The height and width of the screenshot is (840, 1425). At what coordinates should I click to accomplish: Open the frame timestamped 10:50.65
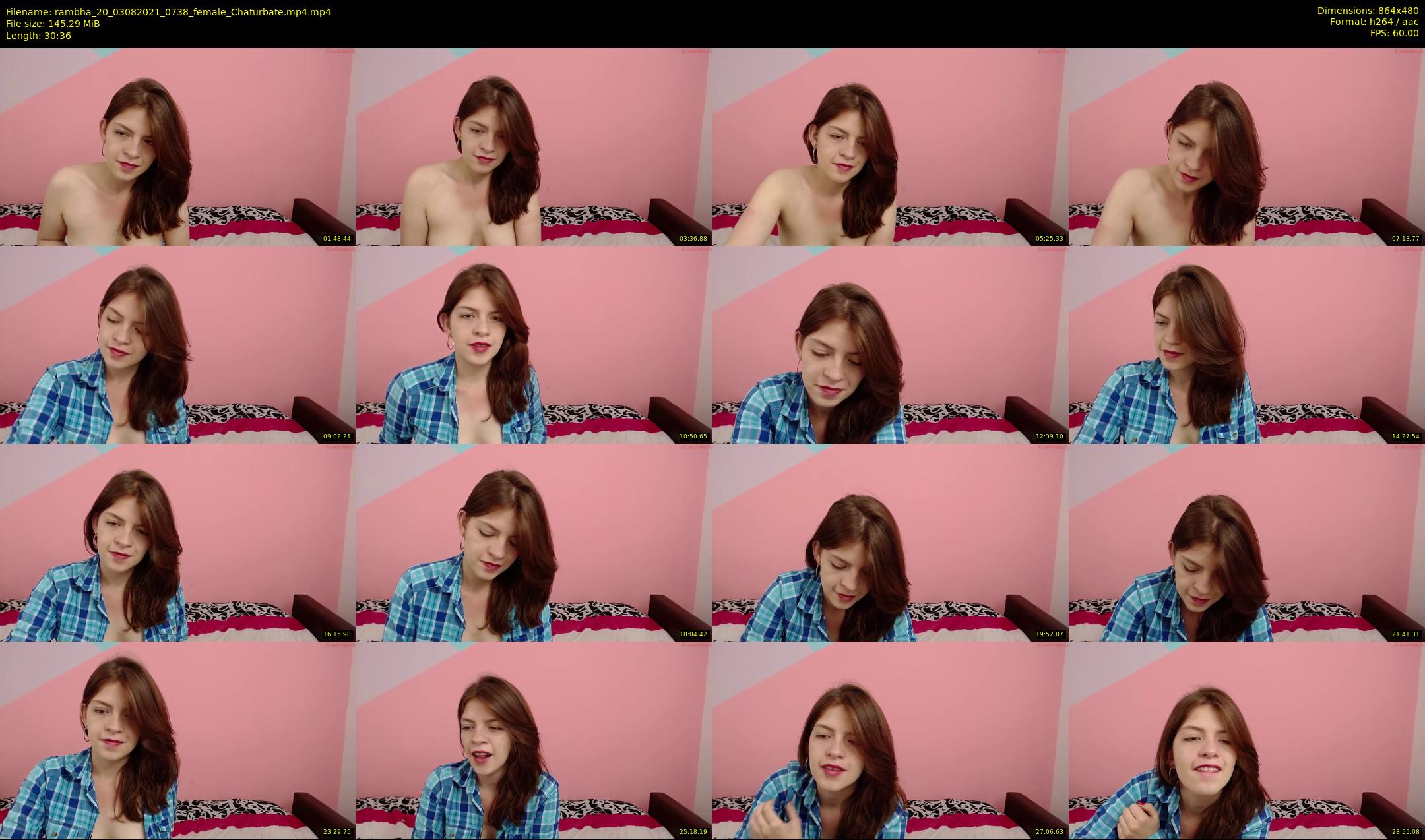pos(534,344)
